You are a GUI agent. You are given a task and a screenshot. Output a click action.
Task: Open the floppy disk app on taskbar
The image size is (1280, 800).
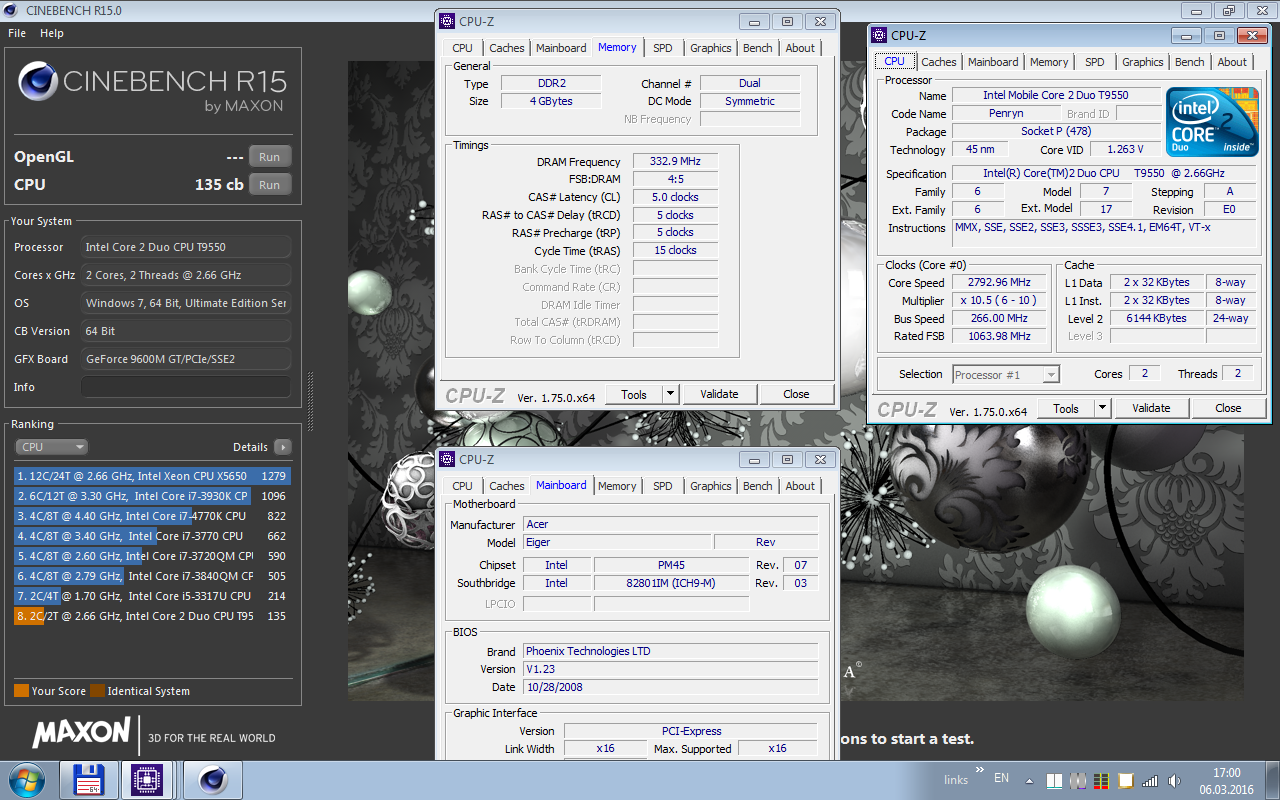[x=89, y=780]
